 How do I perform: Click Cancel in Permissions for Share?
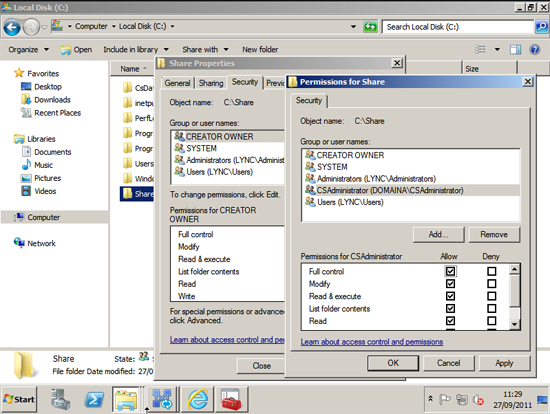tap(449, 363)
